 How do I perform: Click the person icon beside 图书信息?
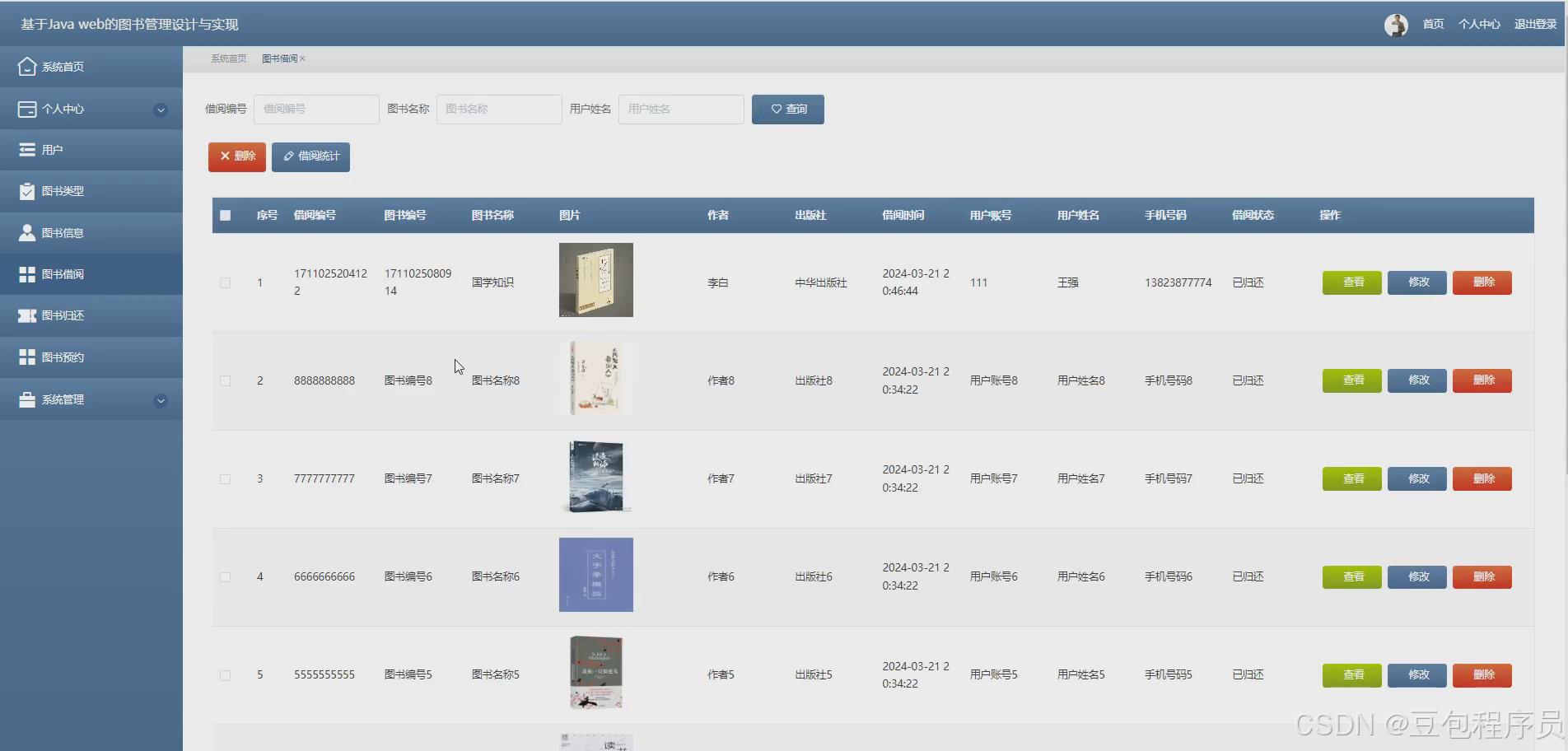[x=27, y=233]
